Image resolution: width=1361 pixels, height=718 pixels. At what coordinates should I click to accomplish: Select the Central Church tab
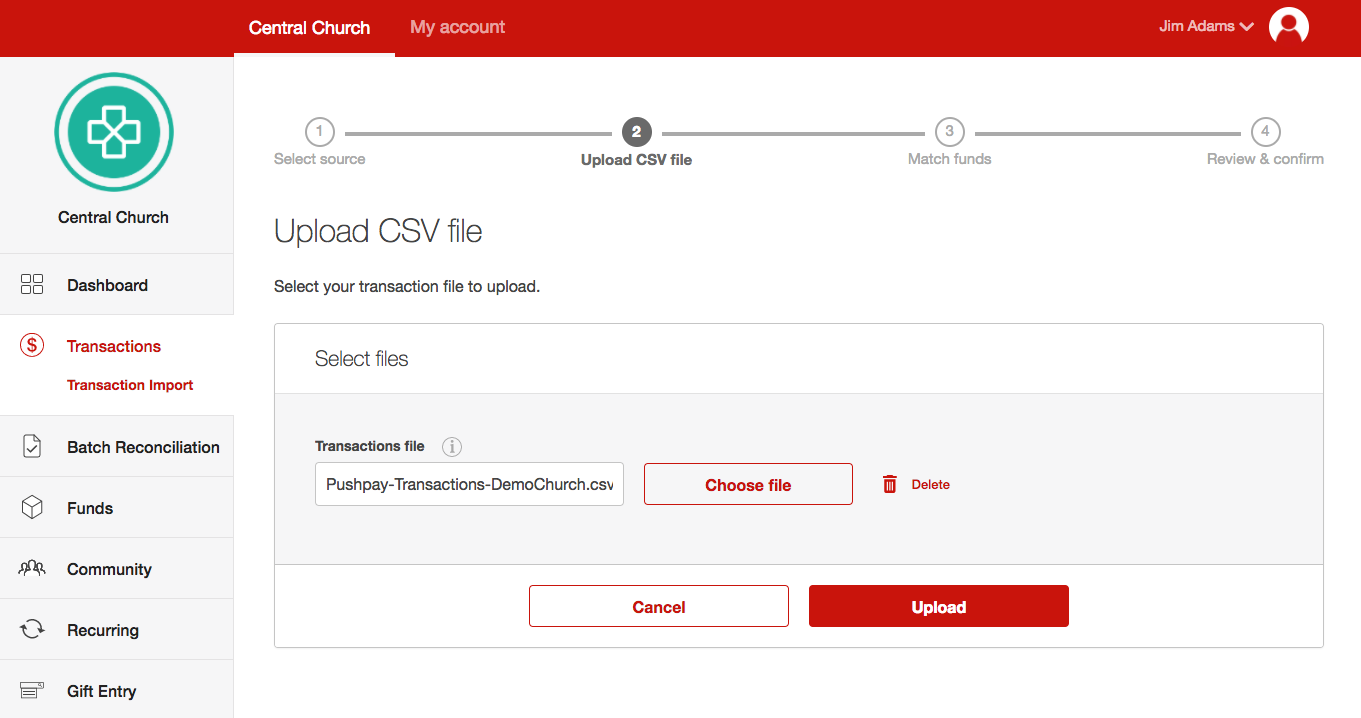click(x=309, y=28)
